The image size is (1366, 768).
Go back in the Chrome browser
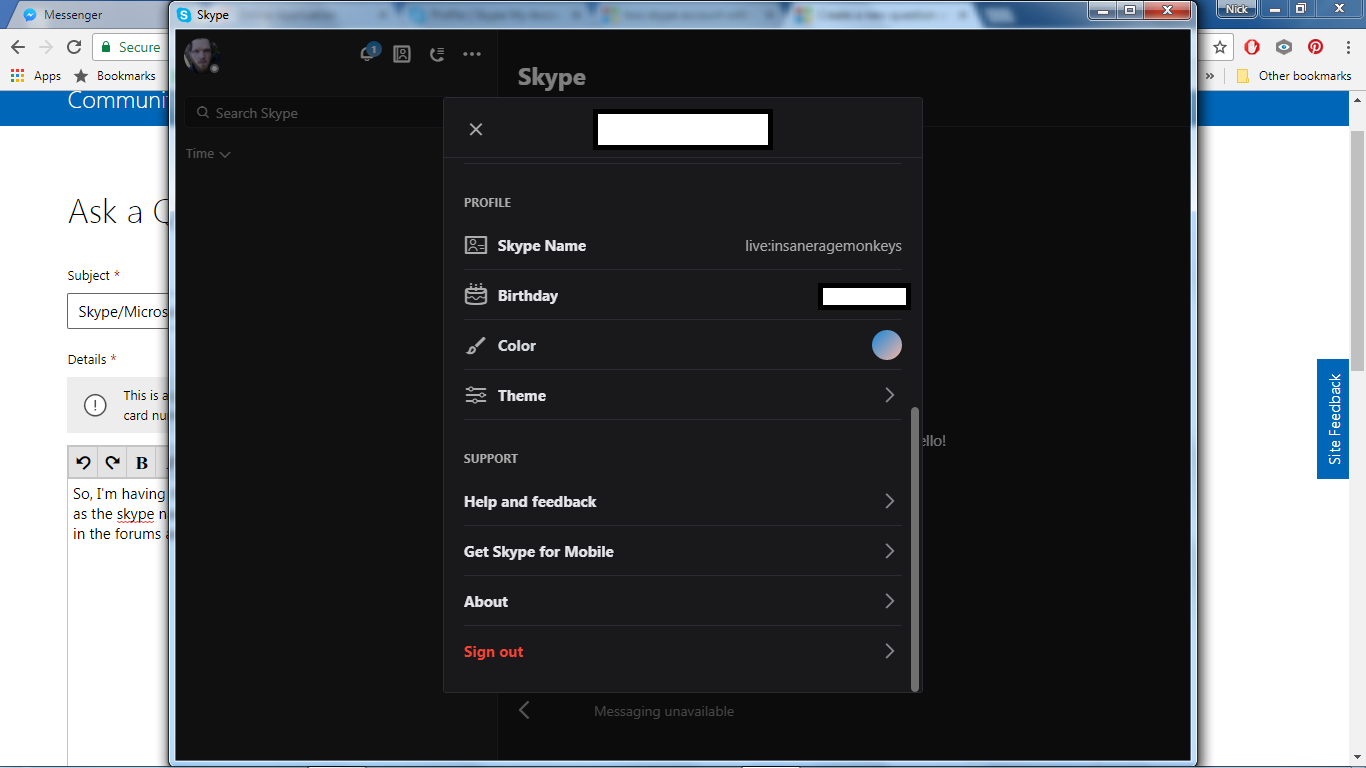[x=18, y=47]
